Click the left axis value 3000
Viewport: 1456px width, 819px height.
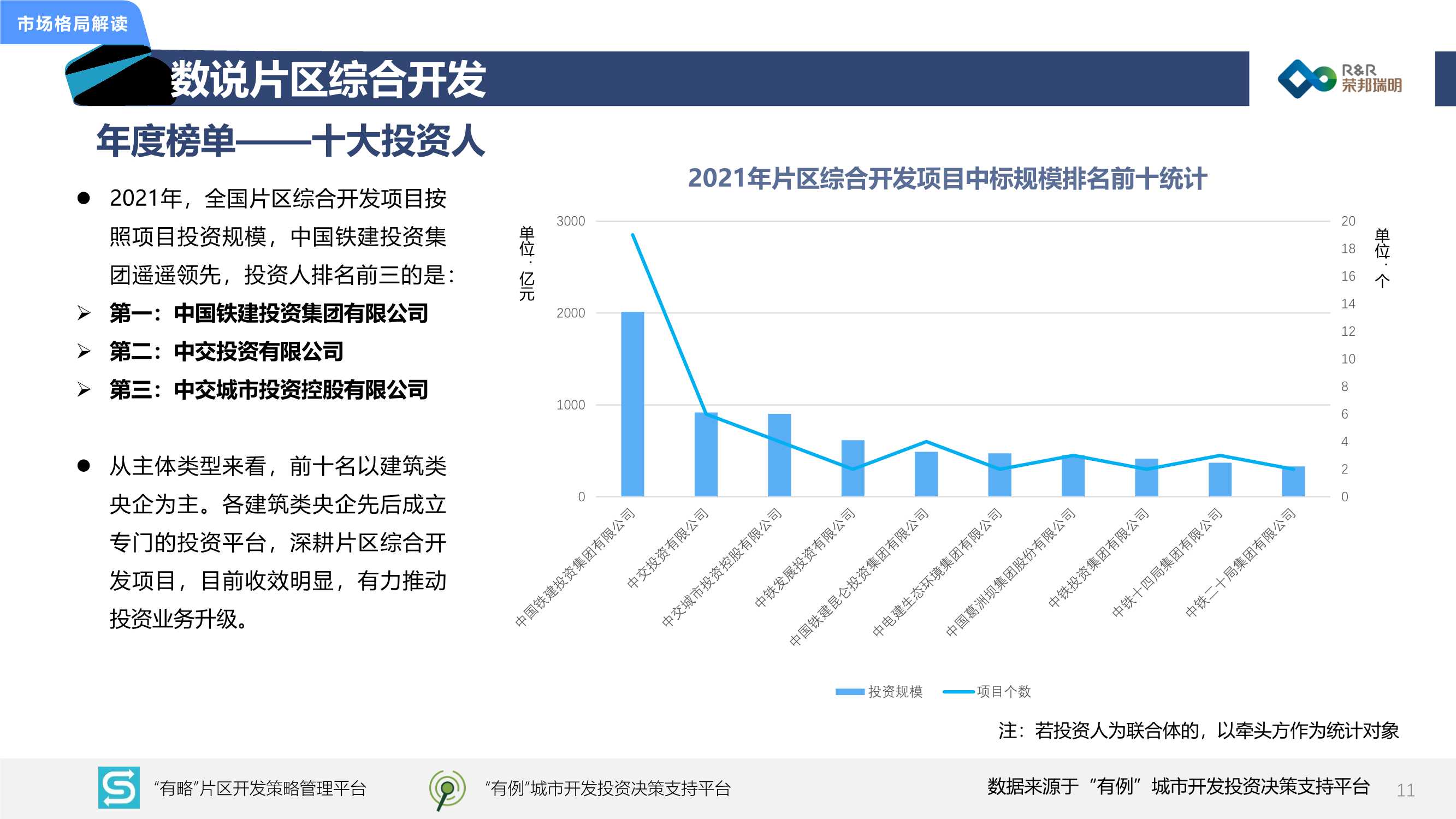(x=570, y=221)
